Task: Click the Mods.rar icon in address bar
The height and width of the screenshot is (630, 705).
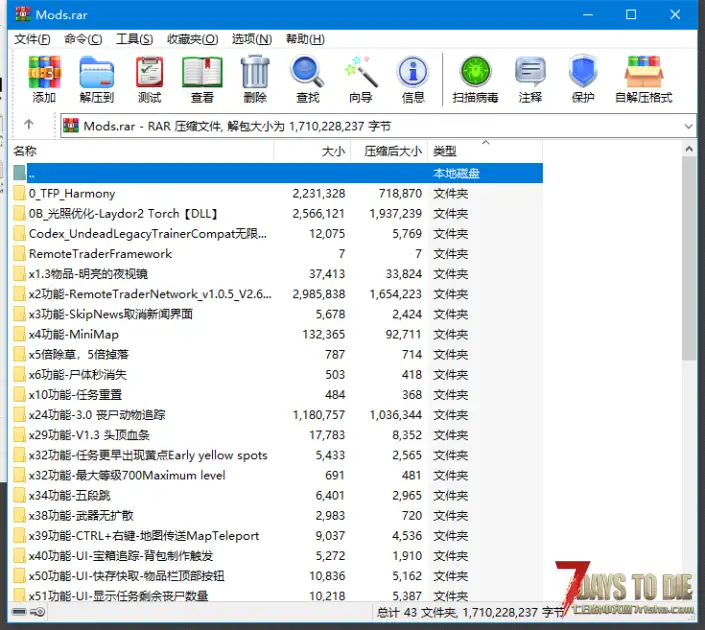Action: 71,125
